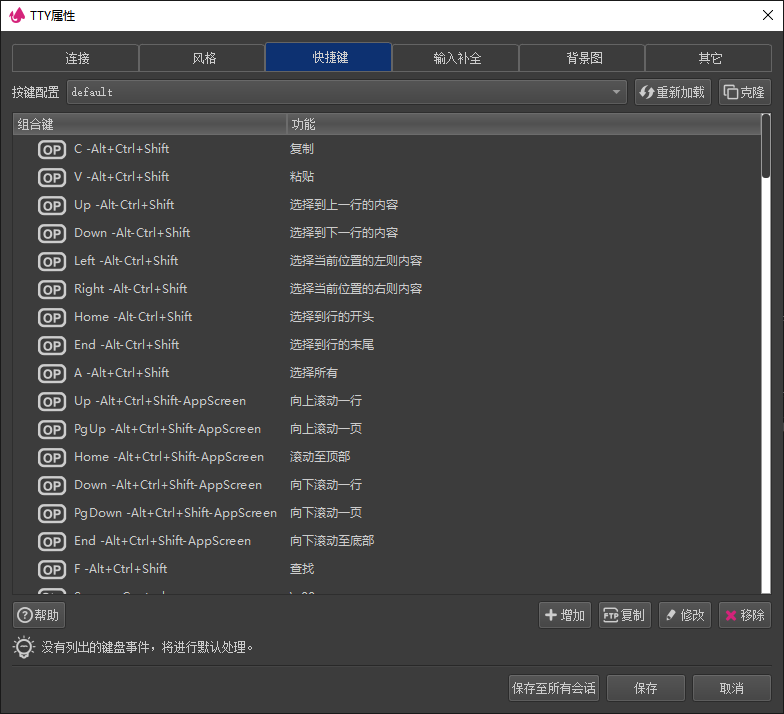Click the lightbulb hint icon at bottom left
Image resolution: width=784 pixels, height=714 pixels.
tap(24, 647)
